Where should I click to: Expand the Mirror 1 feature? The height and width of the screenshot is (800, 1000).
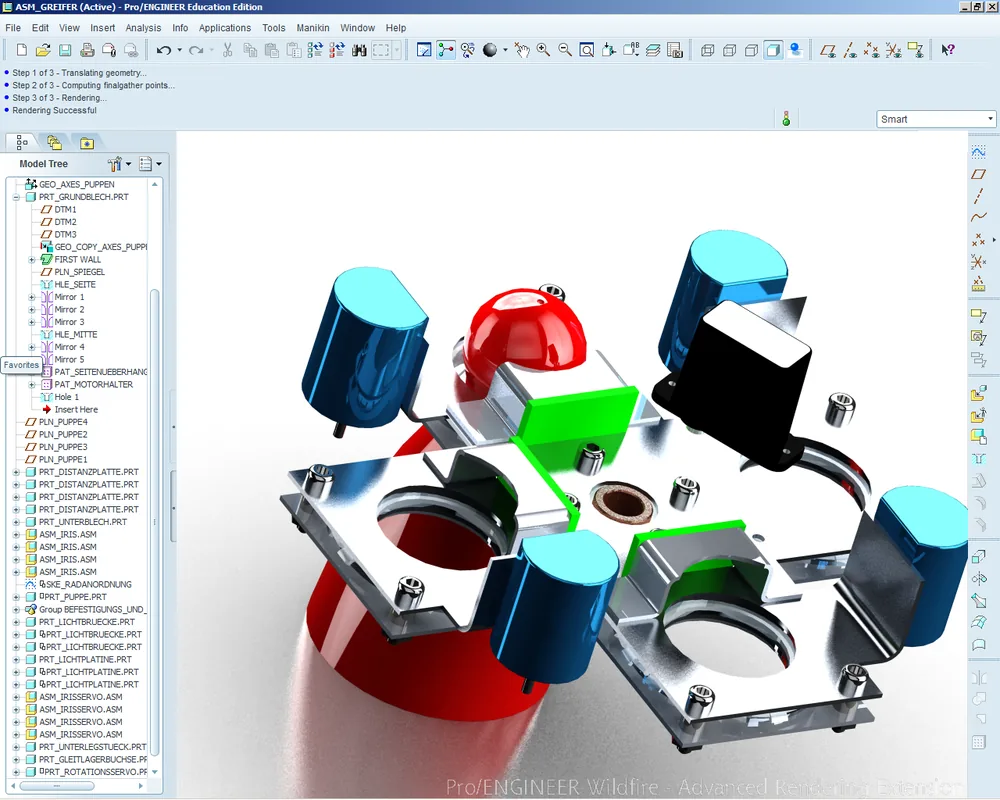click(x=32, y=297)
